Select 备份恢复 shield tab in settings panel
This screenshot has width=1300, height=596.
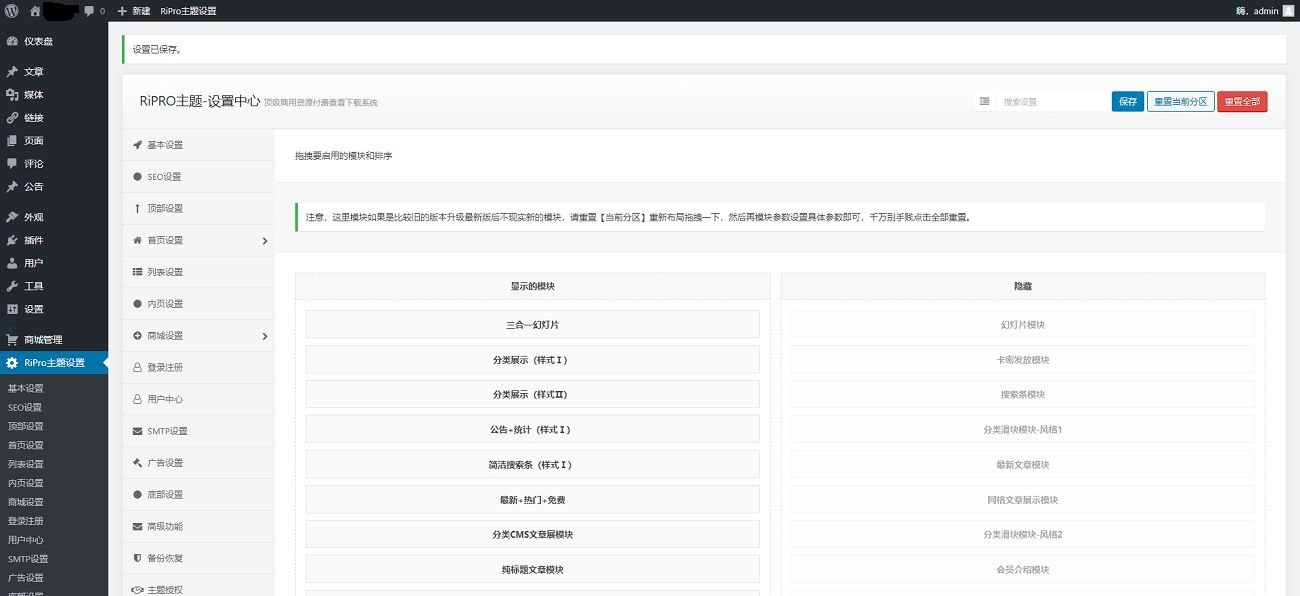[198, 558]
